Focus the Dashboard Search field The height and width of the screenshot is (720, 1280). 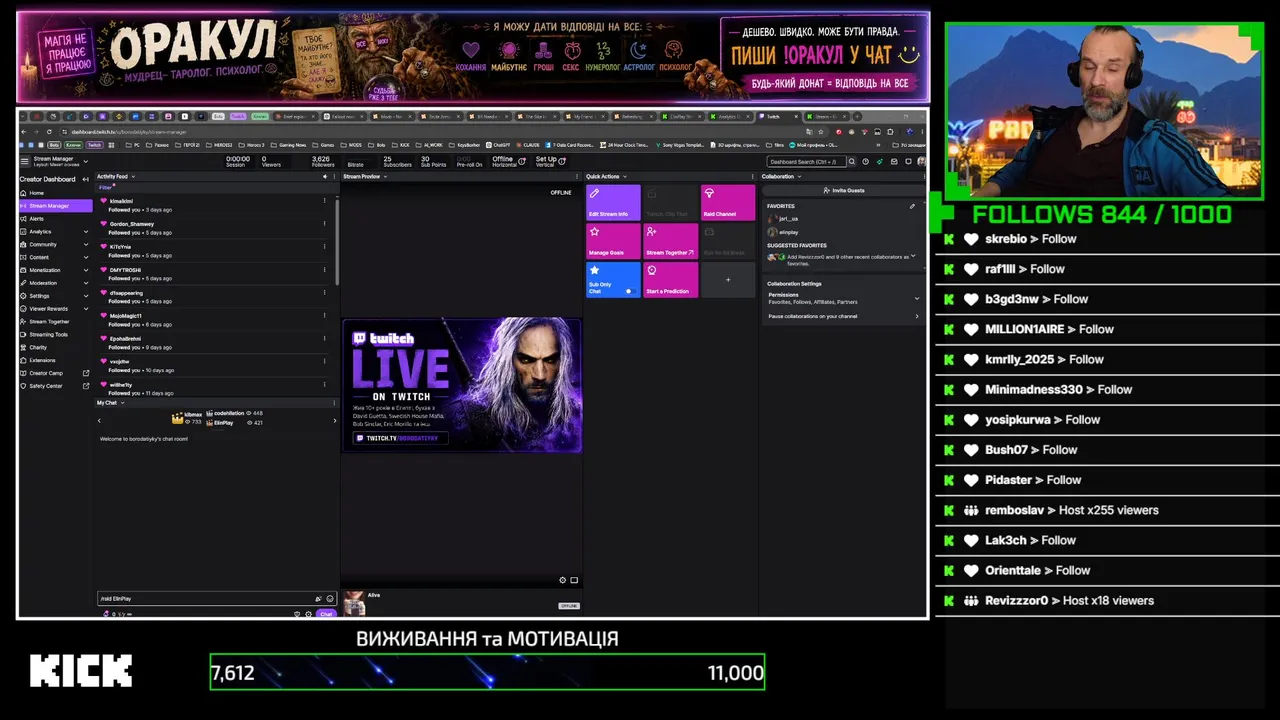click(x=806, y=162)
